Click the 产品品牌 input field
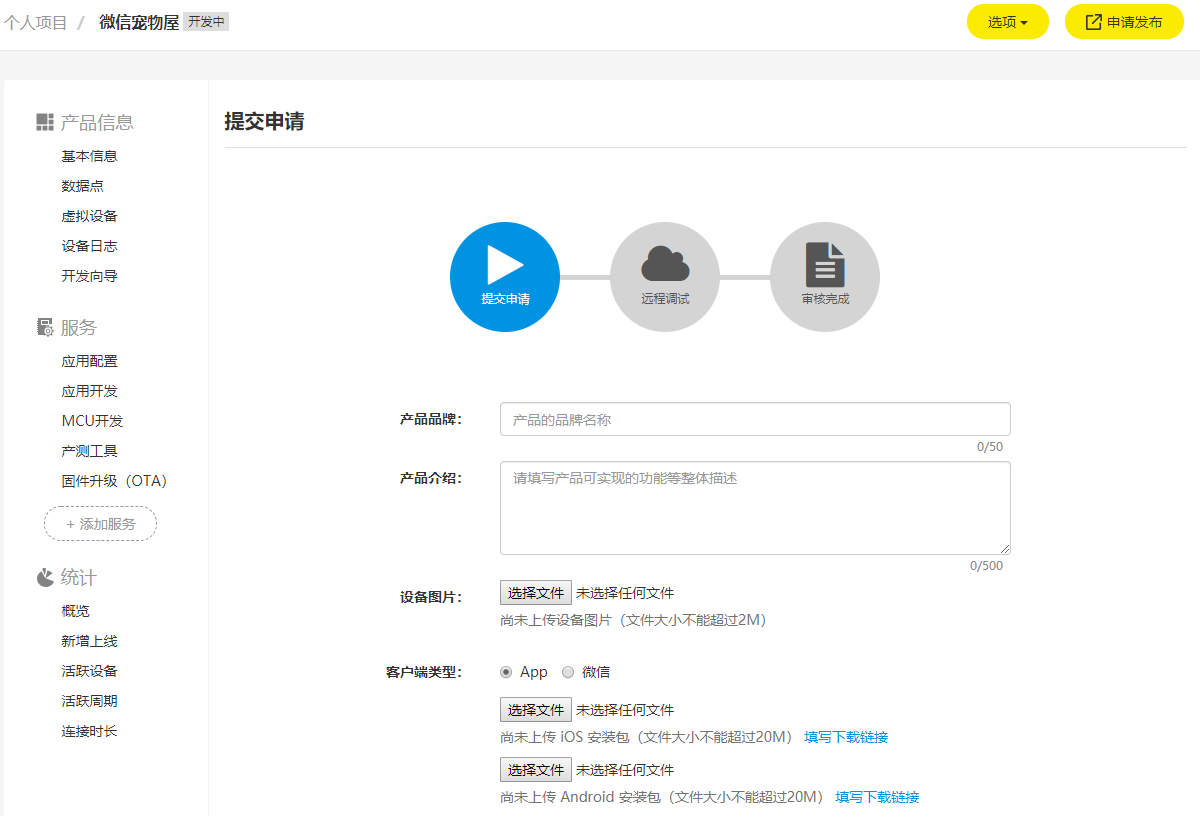This screenshot has width=1200, height=816. pyautogui.click(x=754, y=418)
